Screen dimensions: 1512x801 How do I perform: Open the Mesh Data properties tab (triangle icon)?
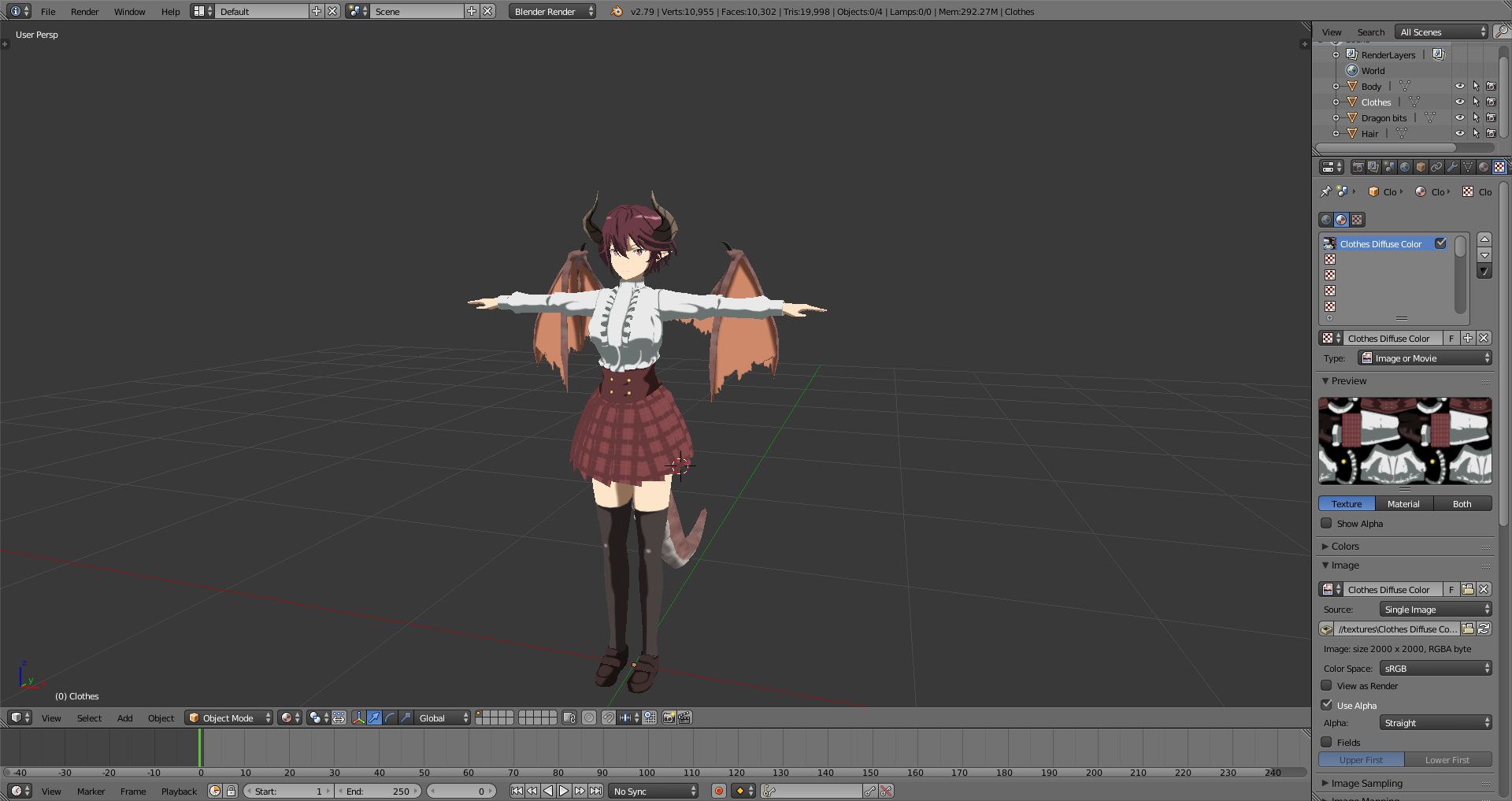pos(1468,167)
